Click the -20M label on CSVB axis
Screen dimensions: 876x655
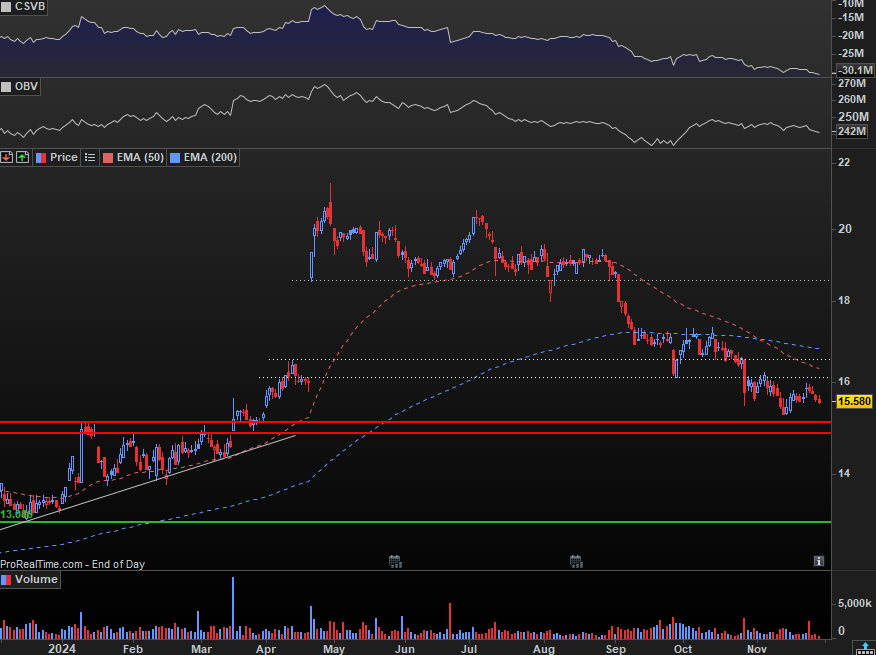(852, 35)
